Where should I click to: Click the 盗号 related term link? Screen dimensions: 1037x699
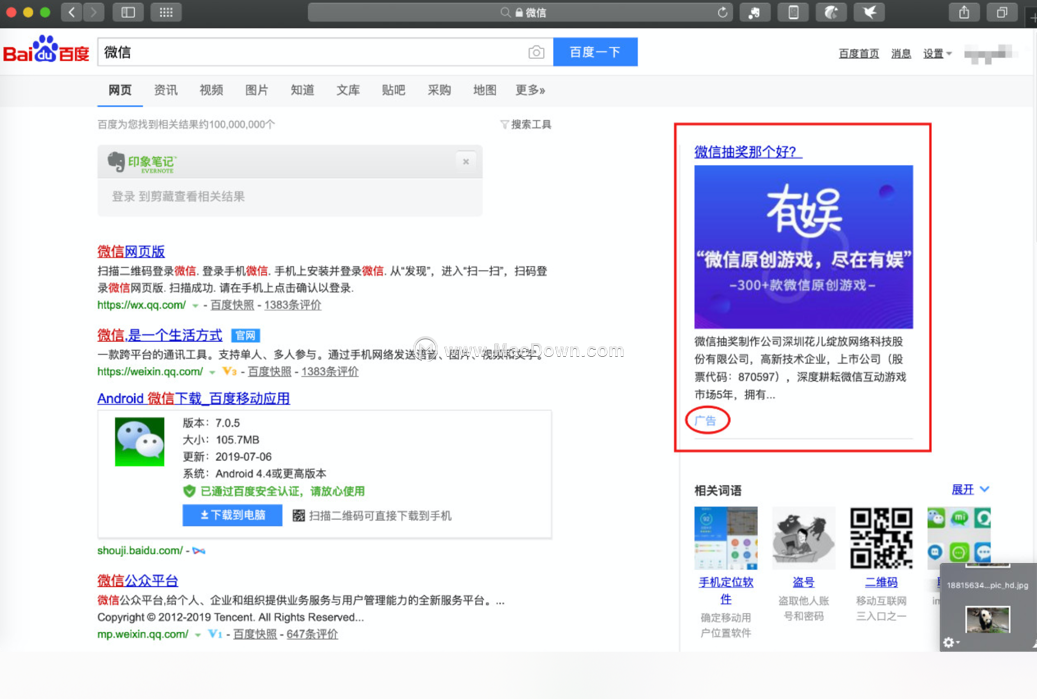pyautogui.click(x=804, y=582)
